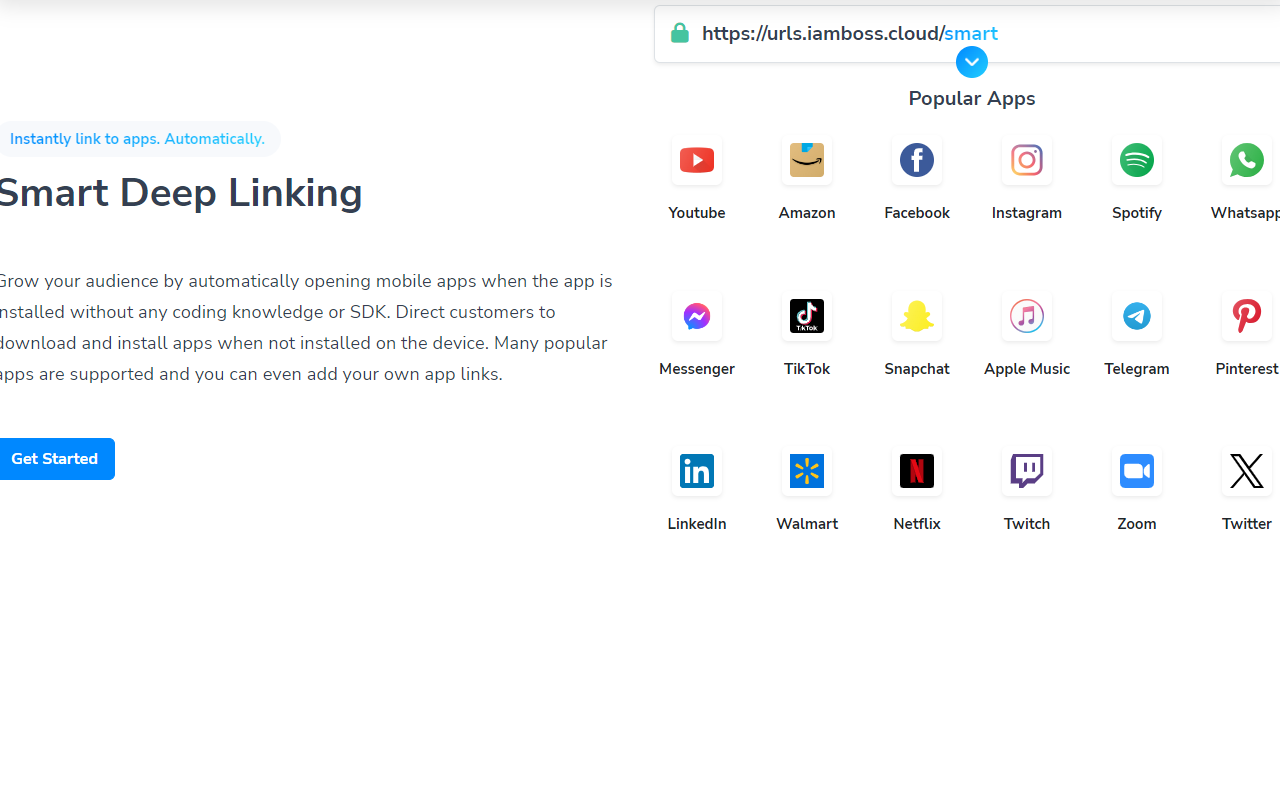Click the Instagram app icon
Viewport: 1280px width, 800px height.
coord(1027,160)
